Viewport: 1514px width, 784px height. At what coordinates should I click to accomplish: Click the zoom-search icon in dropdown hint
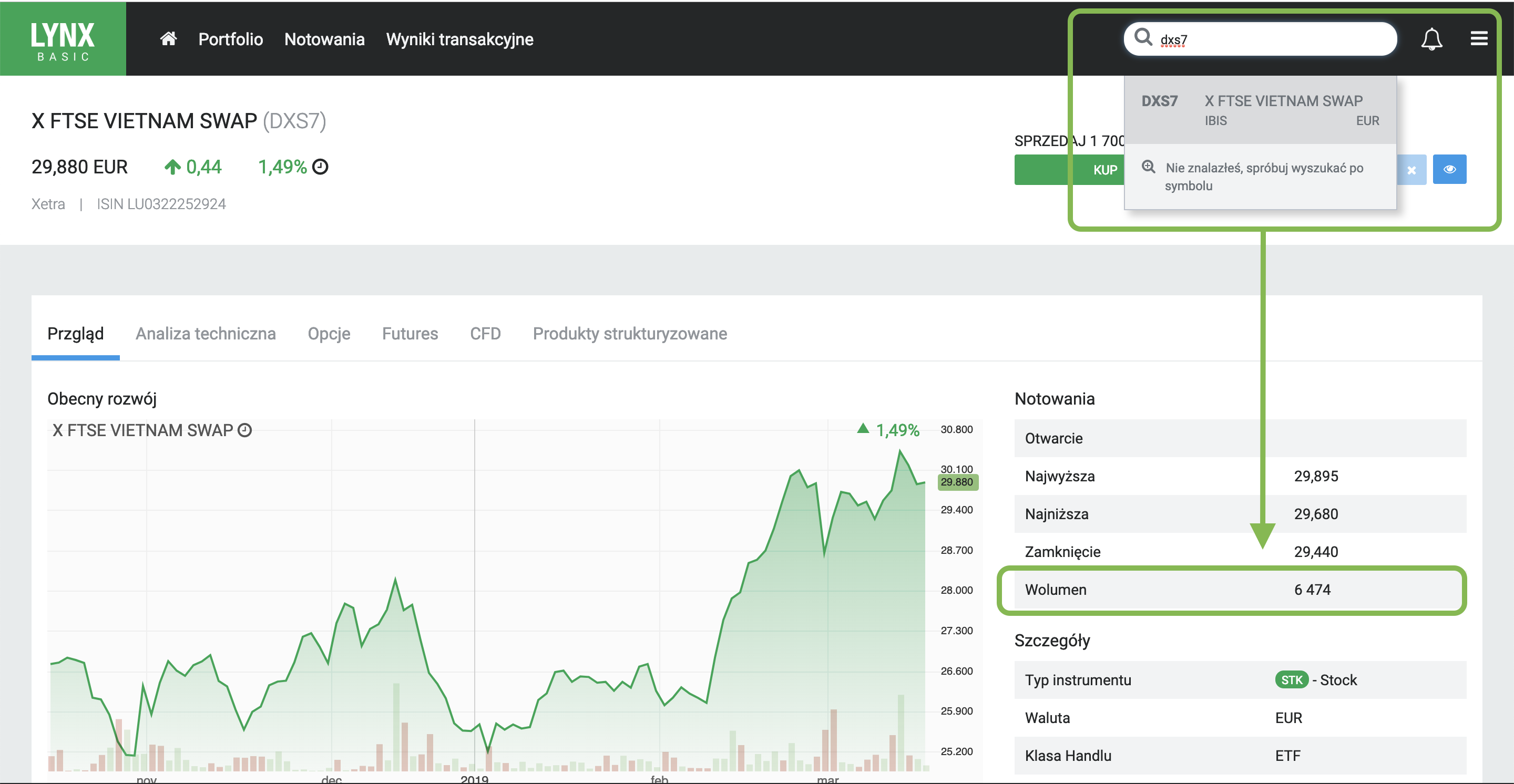click(1148, 168)
